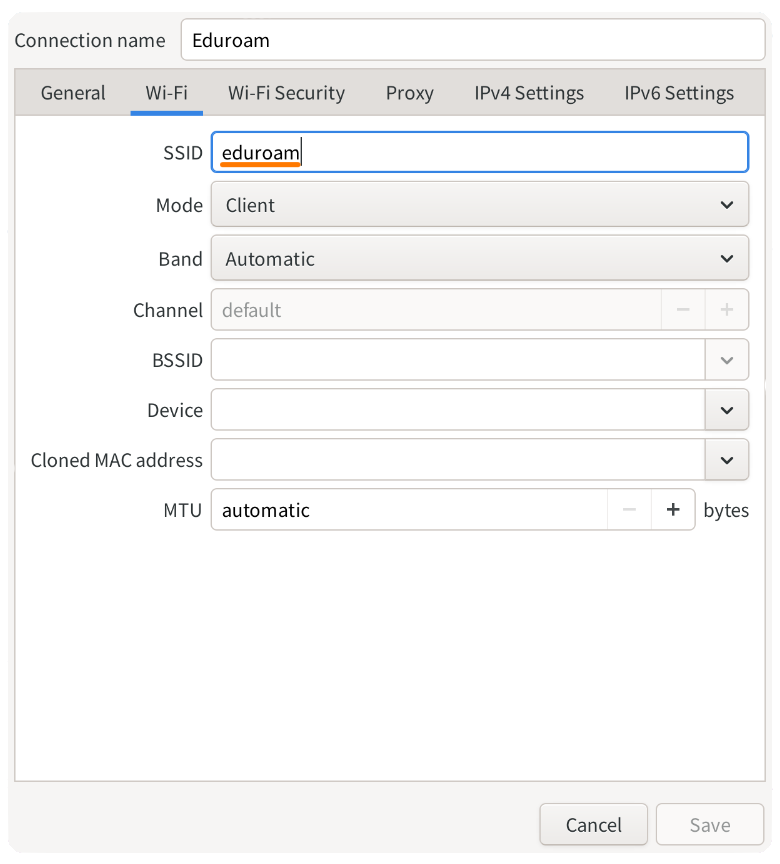Image resolution: width=780 pixels, height=864 pixels.
Task: Click the "Device" label
Action: point(175,411)
